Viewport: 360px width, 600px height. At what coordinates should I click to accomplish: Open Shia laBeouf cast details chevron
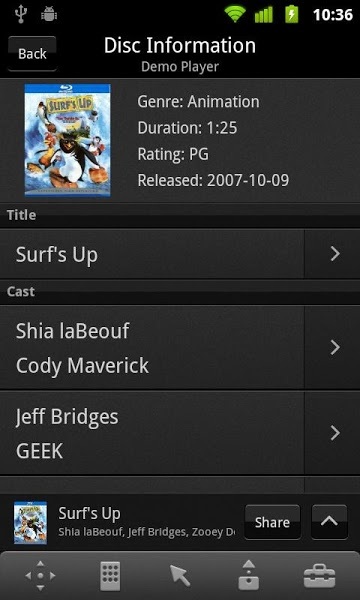click(x=335, y=347)
